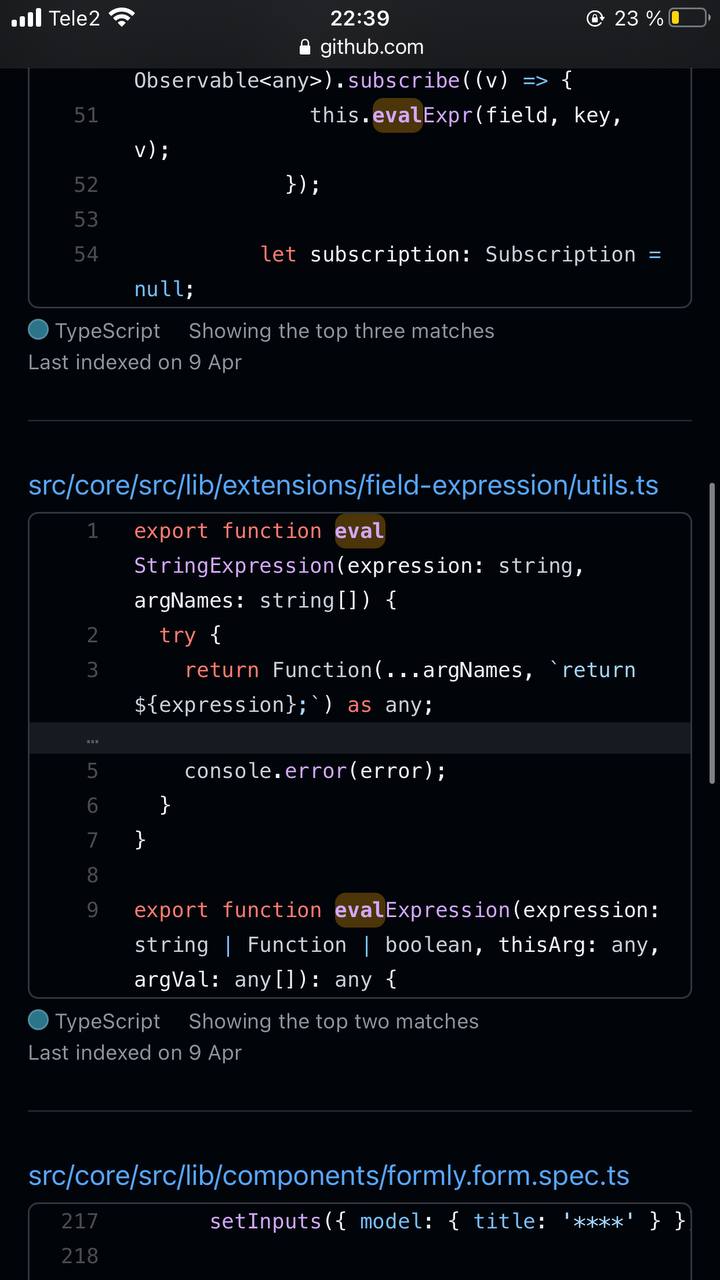Image resolution: width=720 pixels, height=1280 pixels.
Task: Tap 'Last indexed on 9 Apr' under utils.ts
Action: pos(135,1052)
